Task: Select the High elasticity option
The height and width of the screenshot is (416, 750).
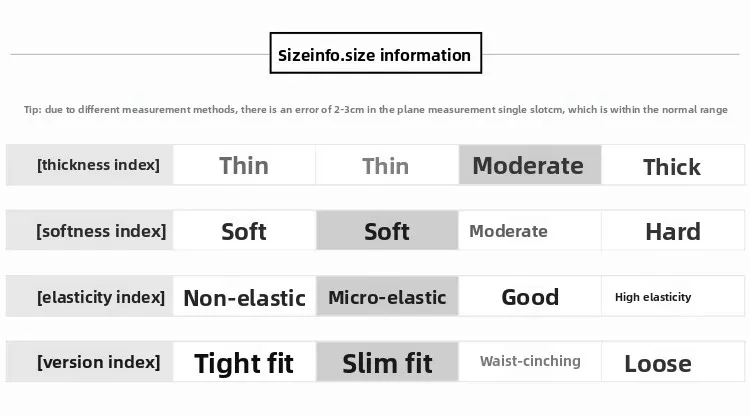Action: (653, 297)
